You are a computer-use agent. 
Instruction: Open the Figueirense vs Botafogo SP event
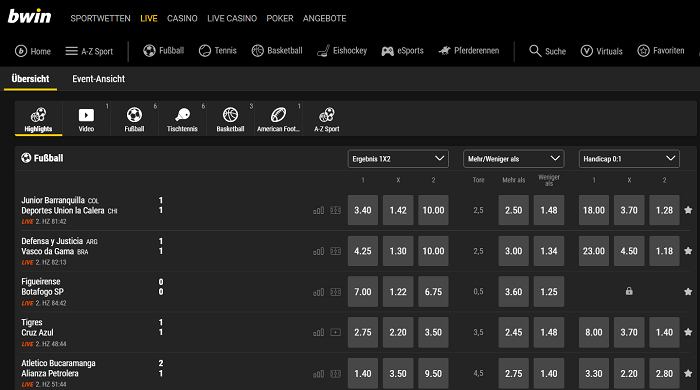pos(42,287)
